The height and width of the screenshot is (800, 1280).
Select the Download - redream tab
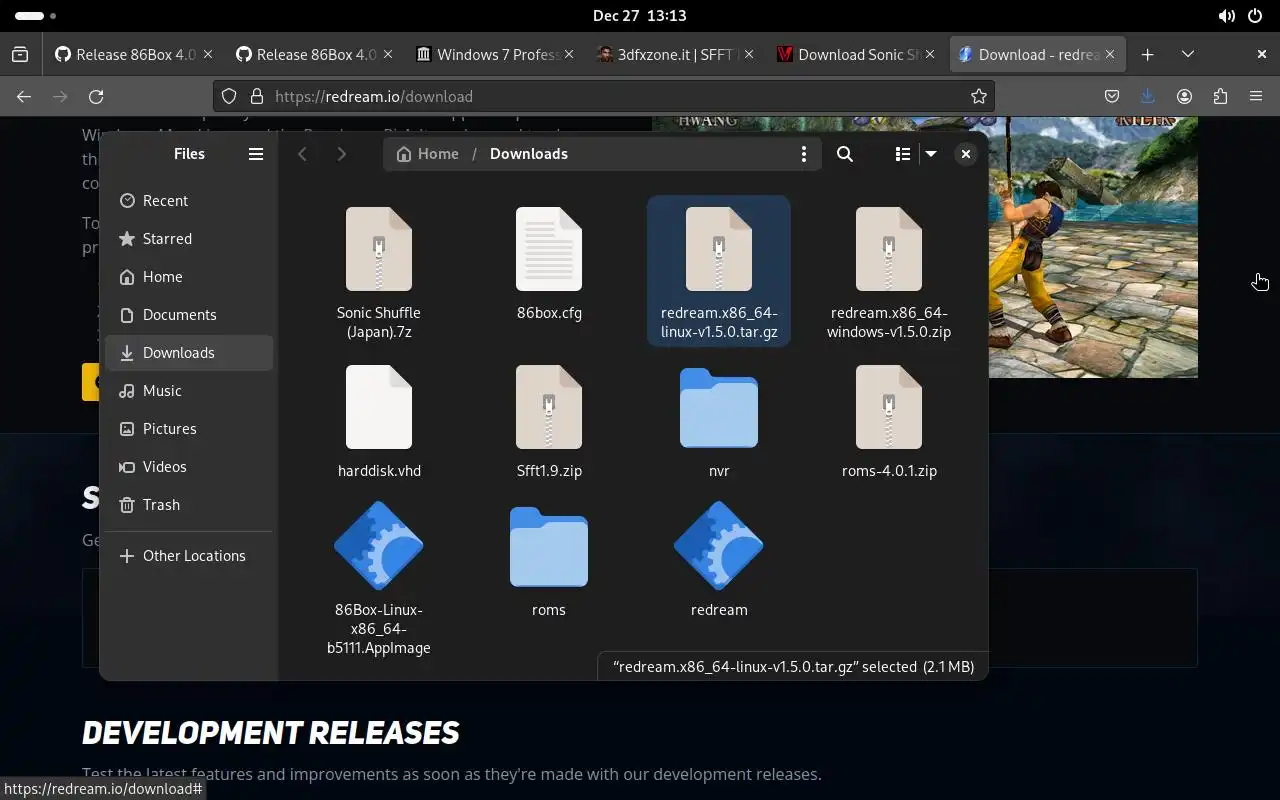coord(1037,55)
